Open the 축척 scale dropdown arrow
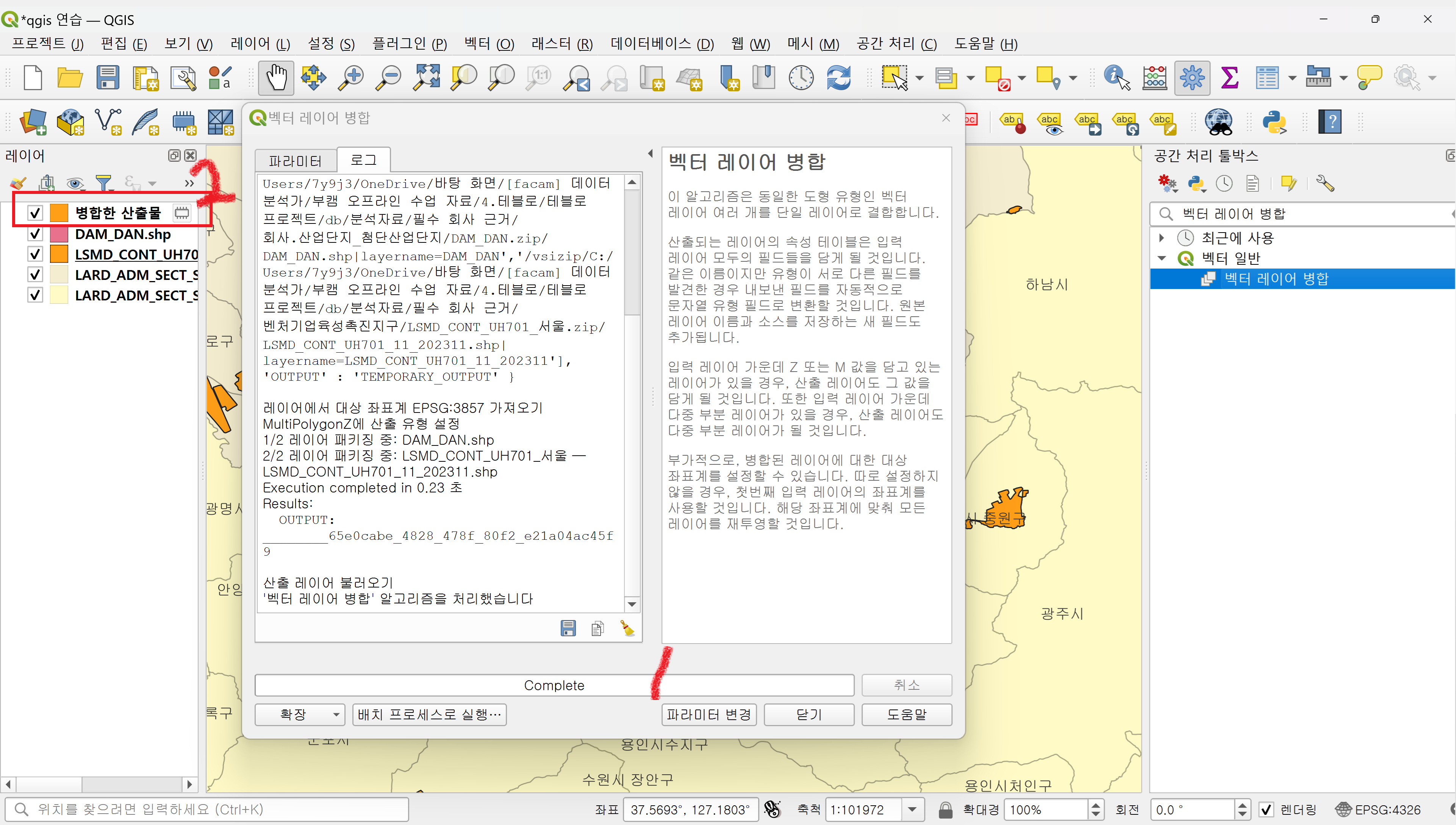This screenshot has height=825, width=1456. (912, 809)
